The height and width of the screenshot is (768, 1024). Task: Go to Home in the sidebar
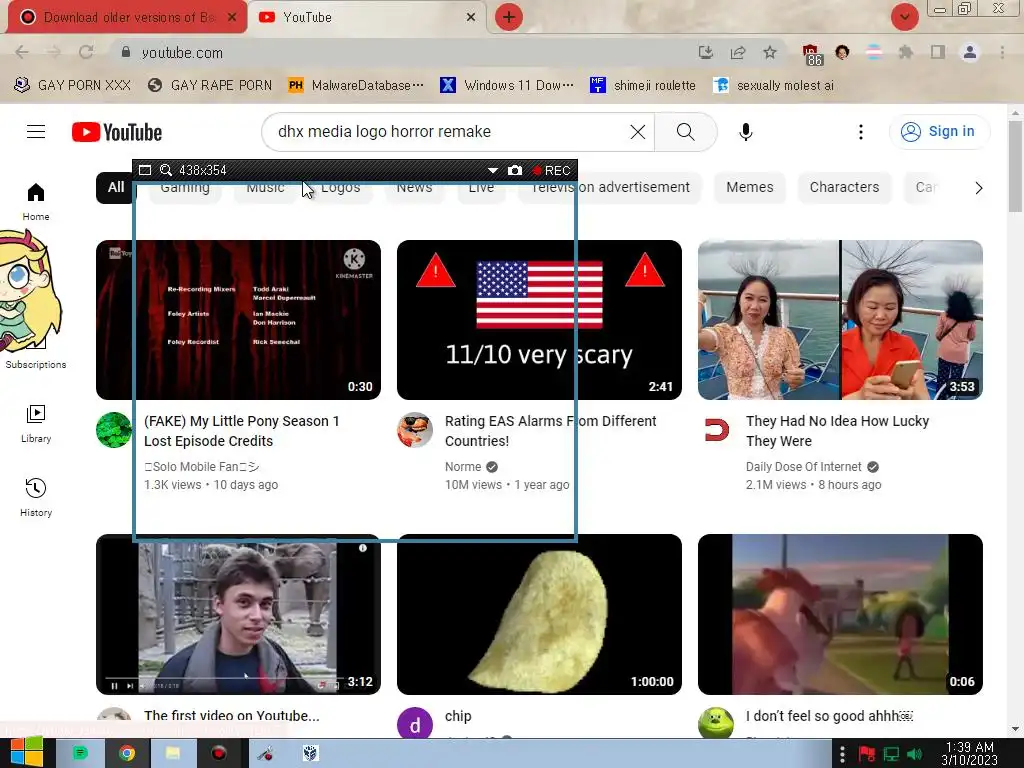coord(36,202)
